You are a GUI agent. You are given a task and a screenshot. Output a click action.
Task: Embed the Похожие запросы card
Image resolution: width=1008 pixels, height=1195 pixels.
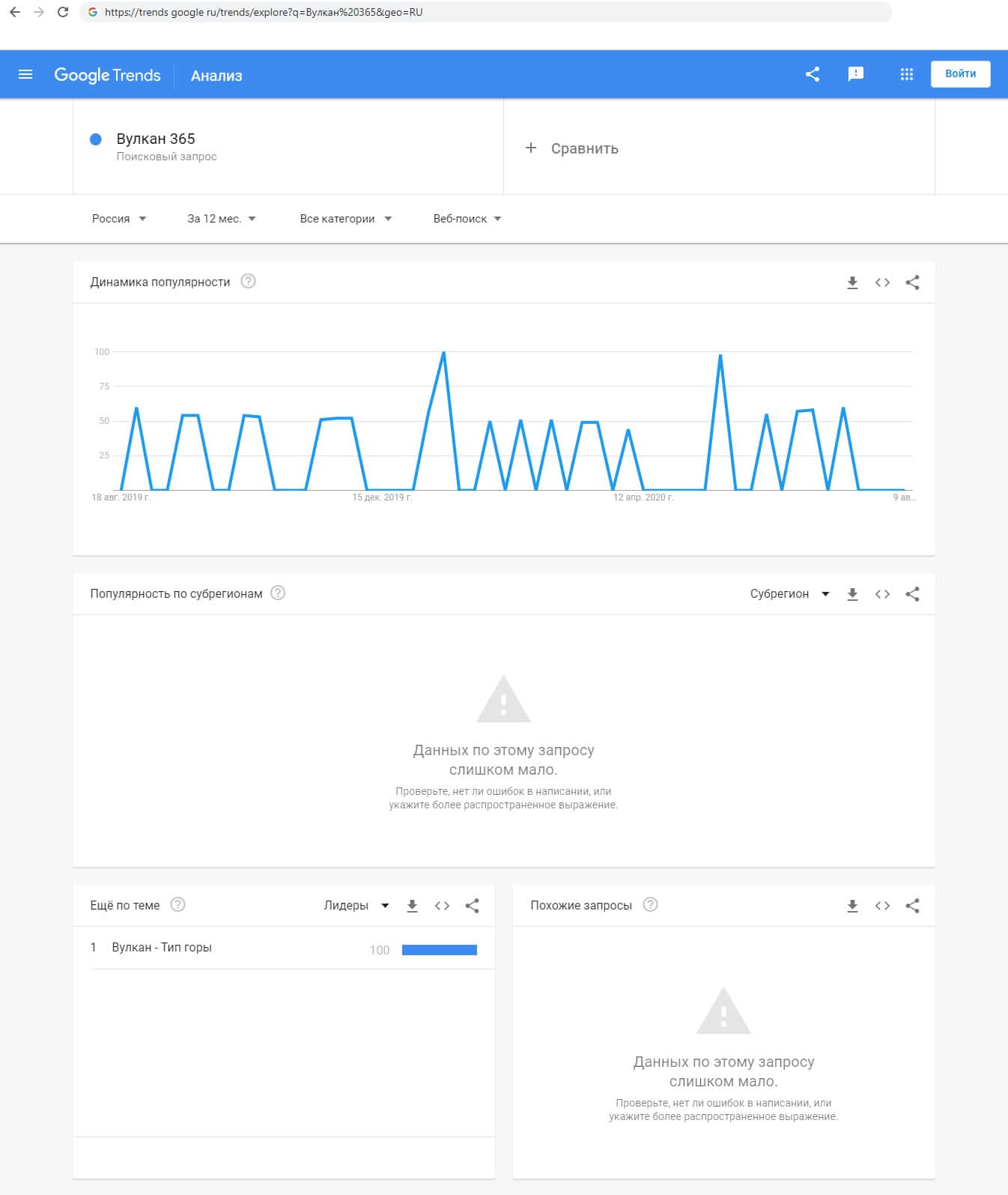pyautogui.click(x=882, y=906)
